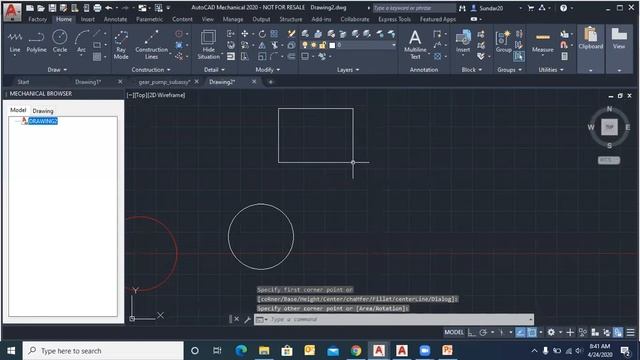Click the rectangle tool in Draw panel
Screen dimensions: 640x360
[97, 45]
